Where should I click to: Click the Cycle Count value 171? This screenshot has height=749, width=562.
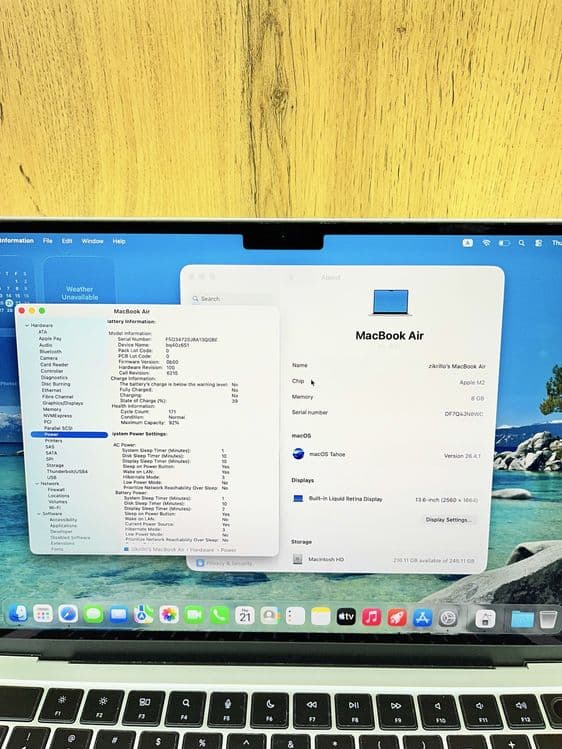172,411
